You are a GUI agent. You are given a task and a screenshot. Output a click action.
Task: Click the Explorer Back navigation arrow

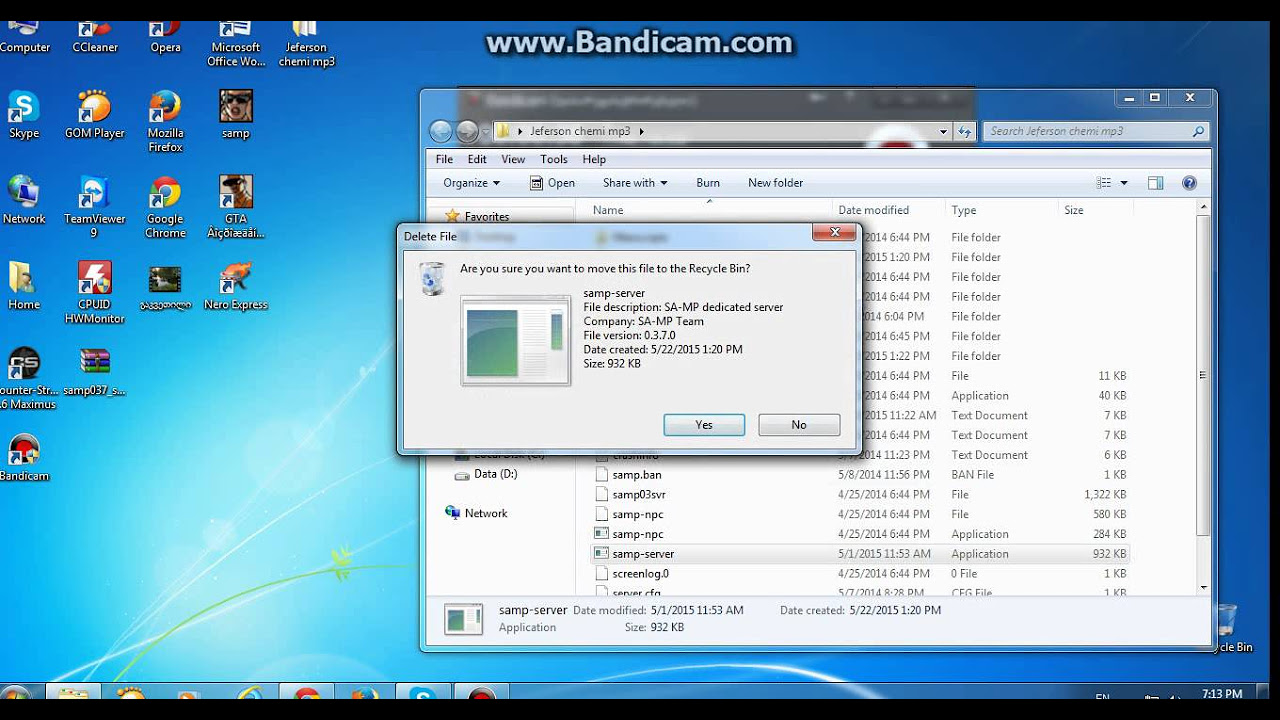click(x=441, y=131)
